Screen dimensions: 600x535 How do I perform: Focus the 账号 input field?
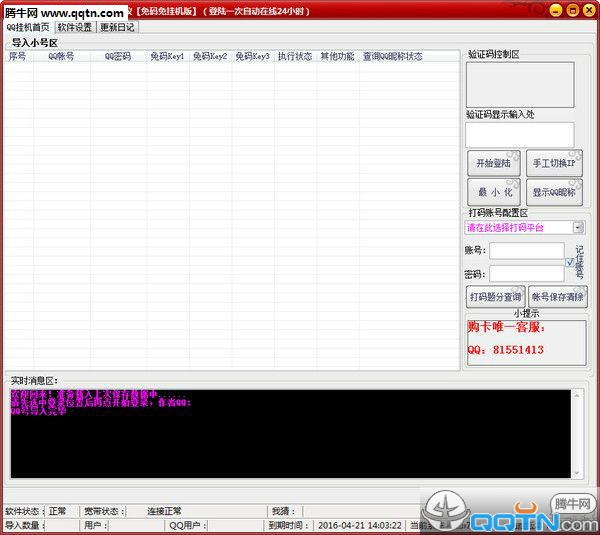(x=527, y=251)
